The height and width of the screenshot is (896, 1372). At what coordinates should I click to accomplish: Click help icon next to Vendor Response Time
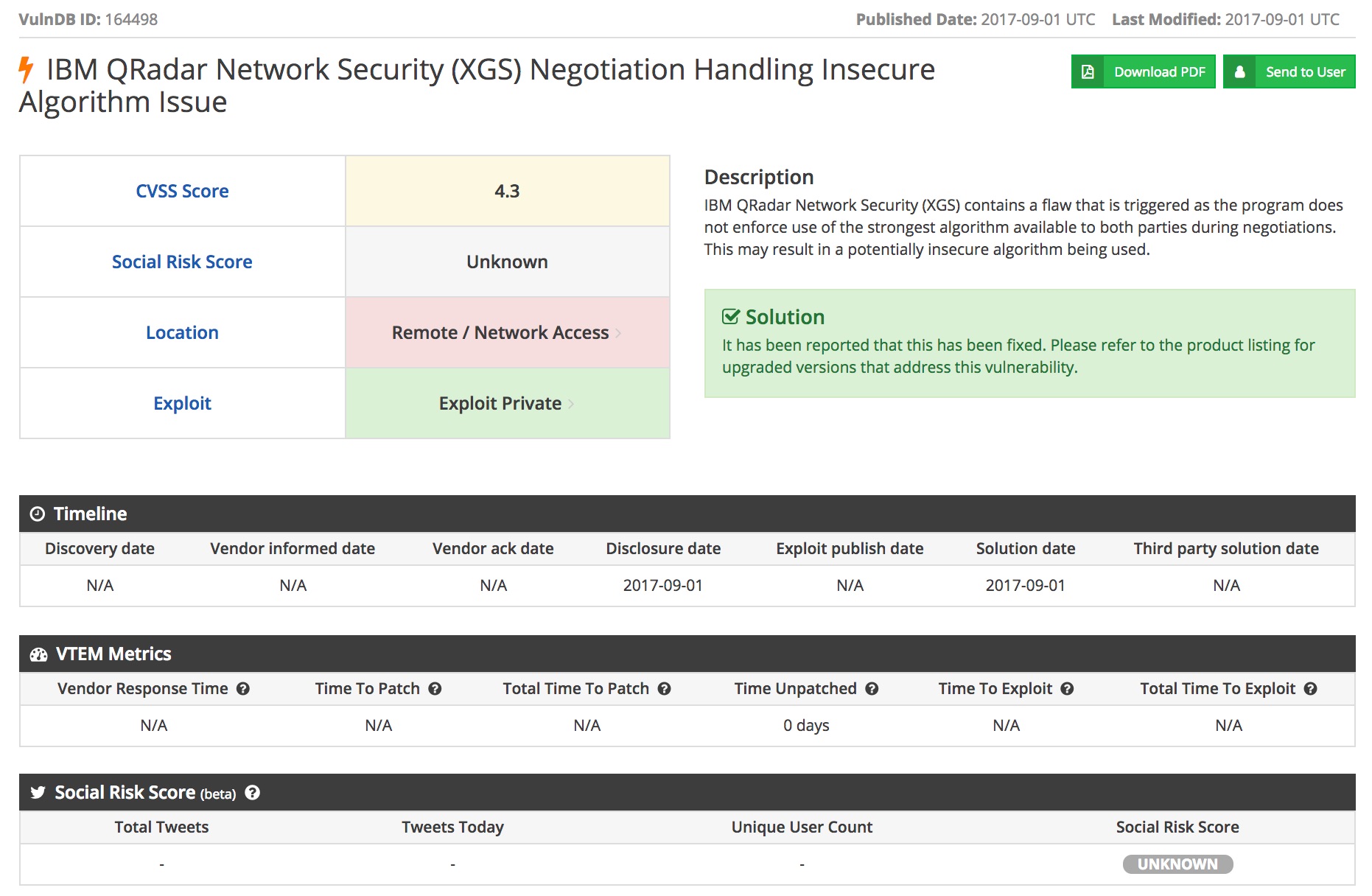(x=243, y=689)
